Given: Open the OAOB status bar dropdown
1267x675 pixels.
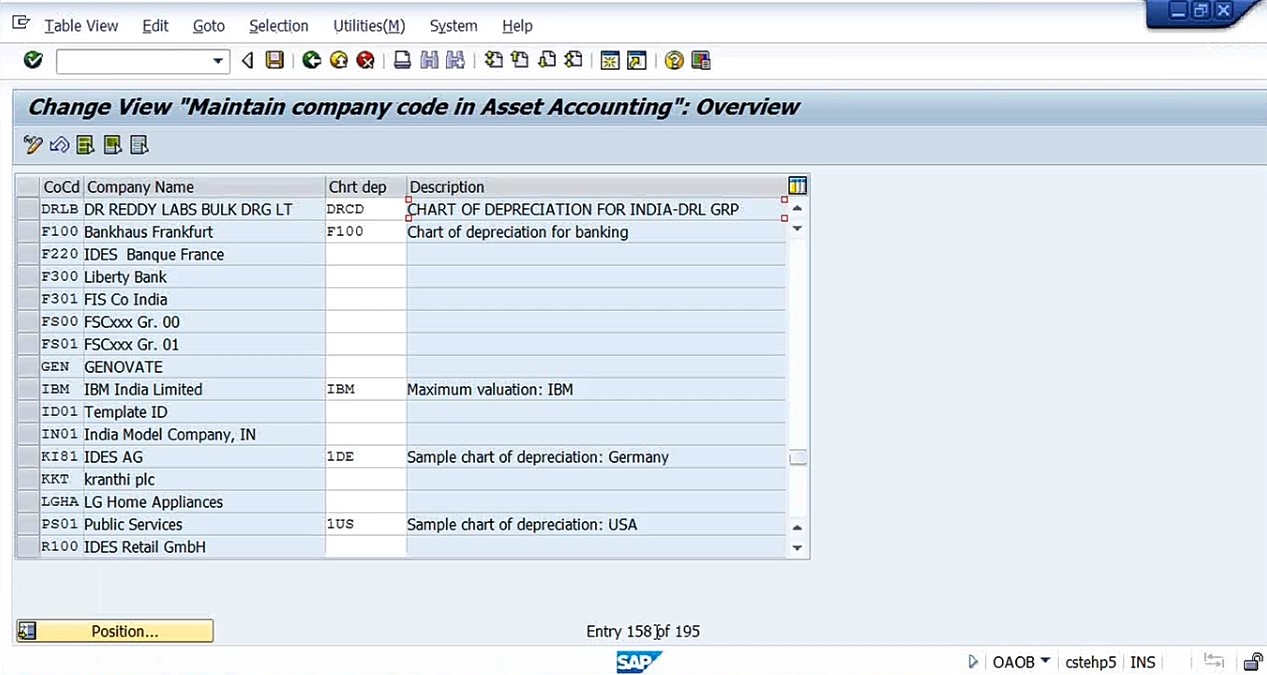Looking at the screenshot, I should tap(1045, 661).
